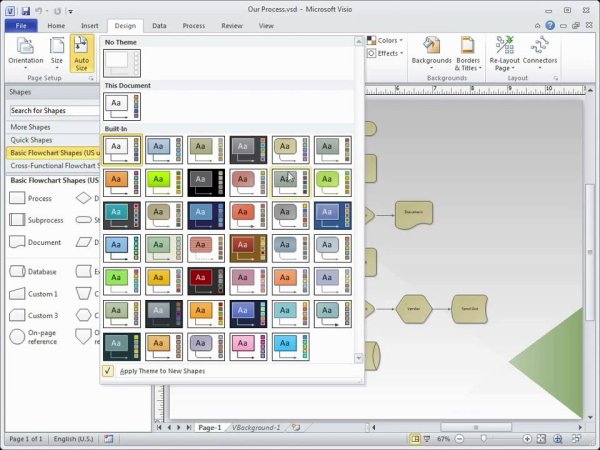
Task: Click the Re-Layout Page icon
Action: pyautogui.click(x=504, y=53)
